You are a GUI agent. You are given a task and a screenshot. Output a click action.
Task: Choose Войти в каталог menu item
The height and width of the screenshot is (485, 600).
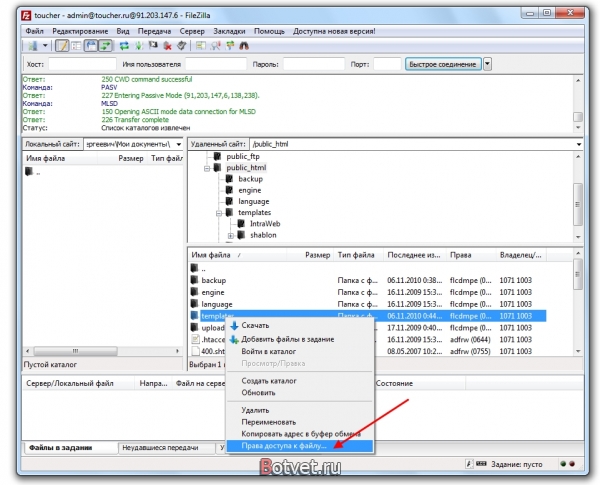[300, 351]
